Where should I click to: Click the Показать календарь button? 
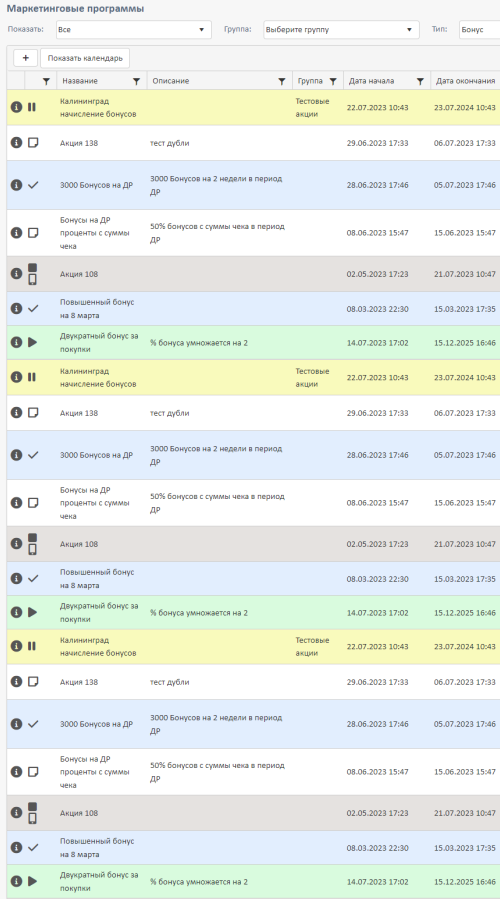(x=85, y=58)
